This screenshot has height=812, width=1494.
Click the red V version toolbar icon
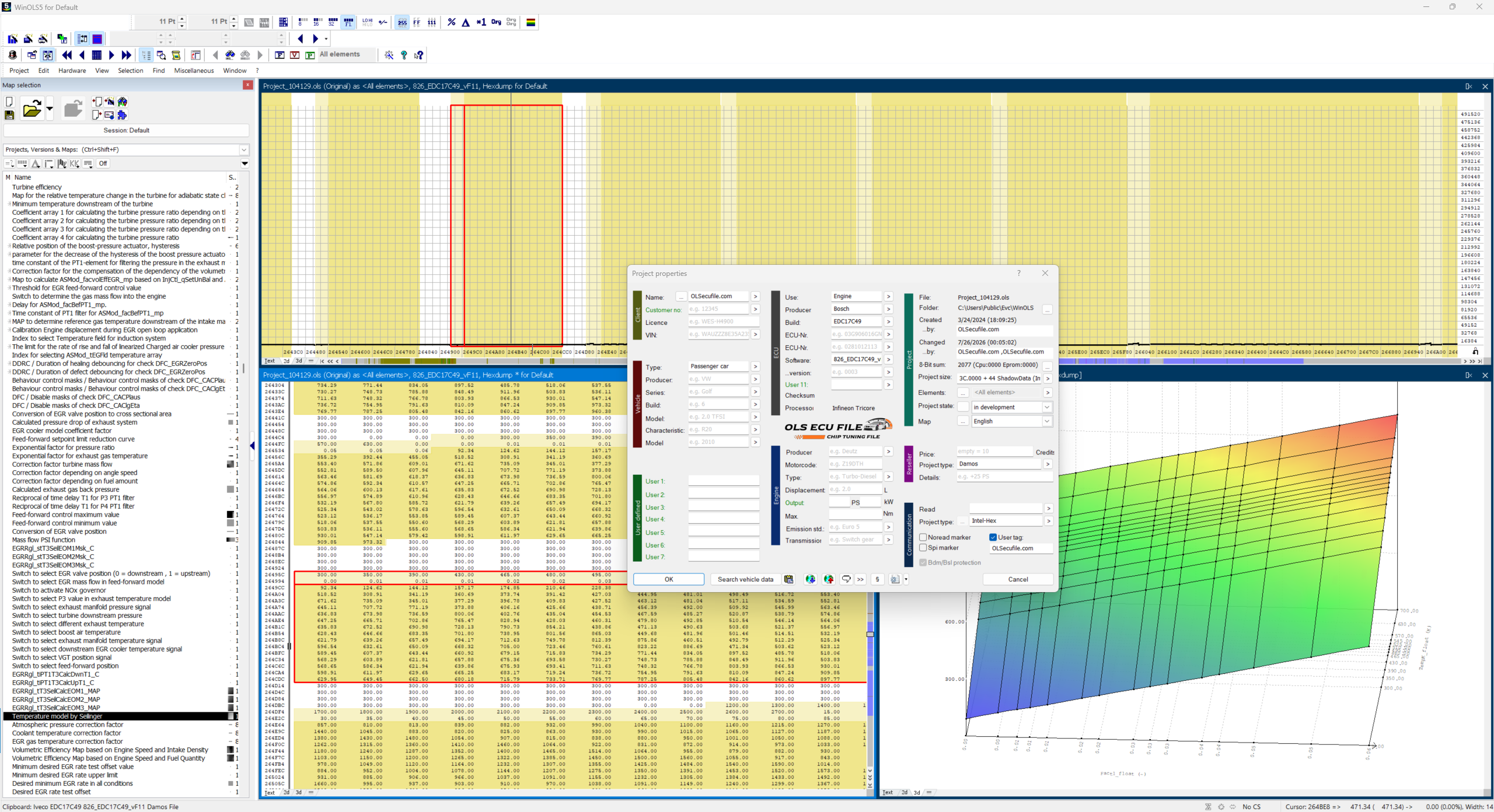pyautogui.click(x=295, y=55)
